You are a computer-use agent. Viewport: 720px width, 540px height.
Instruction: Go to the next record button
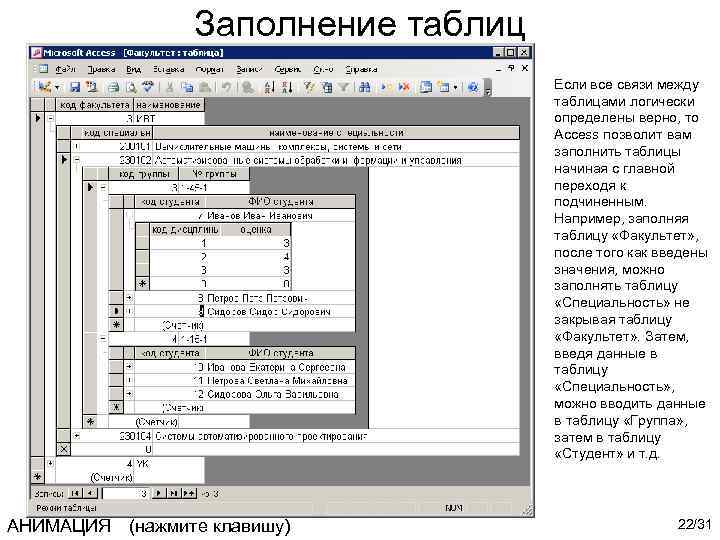tap(159, 494)
